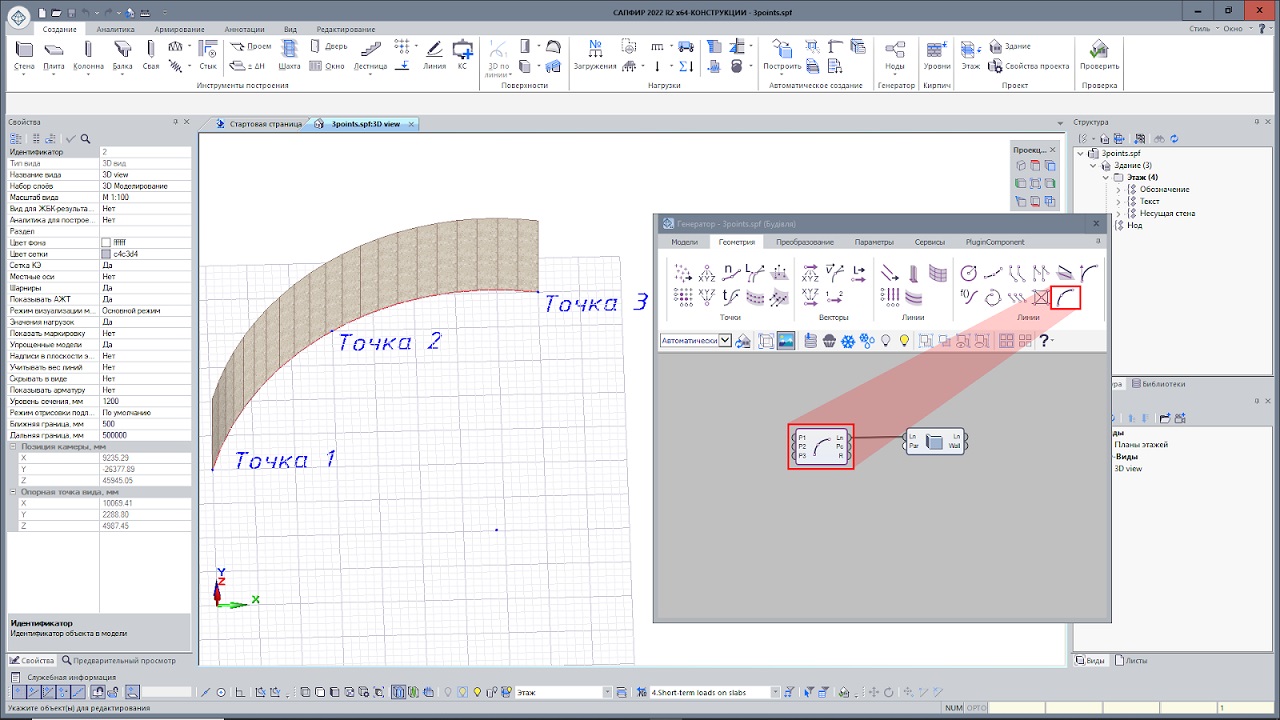Screen dimensions: 1280x720
Task: Open the Автоматически dropdown in Generator
Action: pyautogui.click(x=726, y=341)
